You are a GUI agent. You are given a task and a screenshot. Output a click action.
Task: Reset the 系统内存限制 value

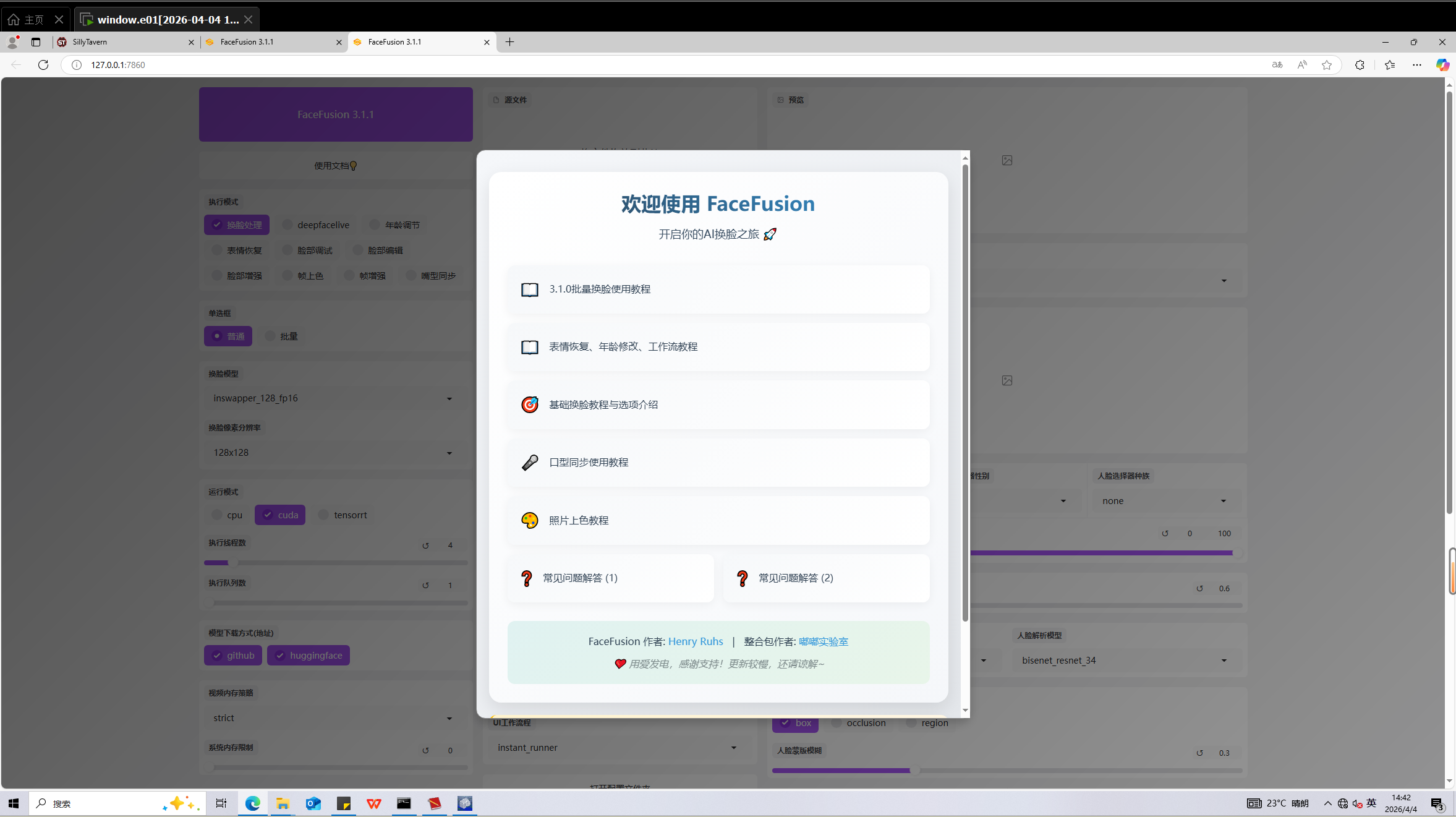coord(425,750)
